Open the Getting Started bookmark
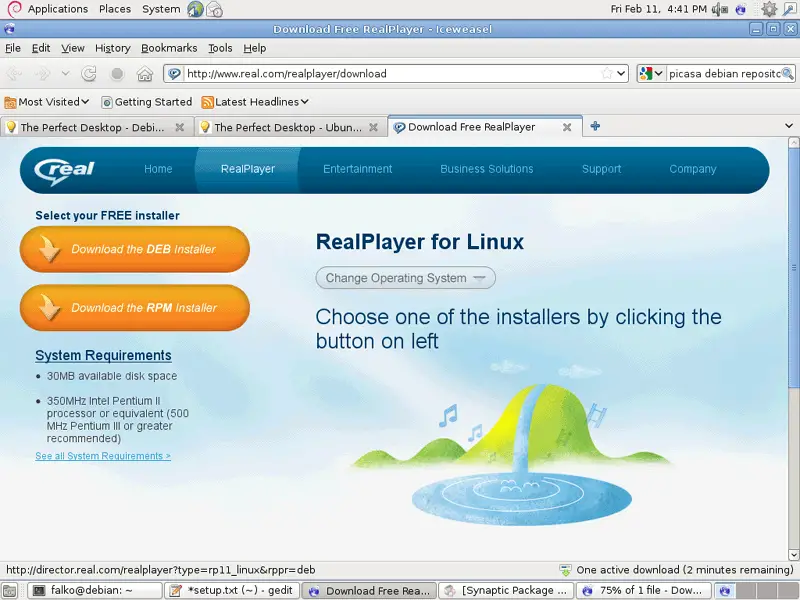Image resolution: width=800 pixels, height=600 pixels. (147, 102)
